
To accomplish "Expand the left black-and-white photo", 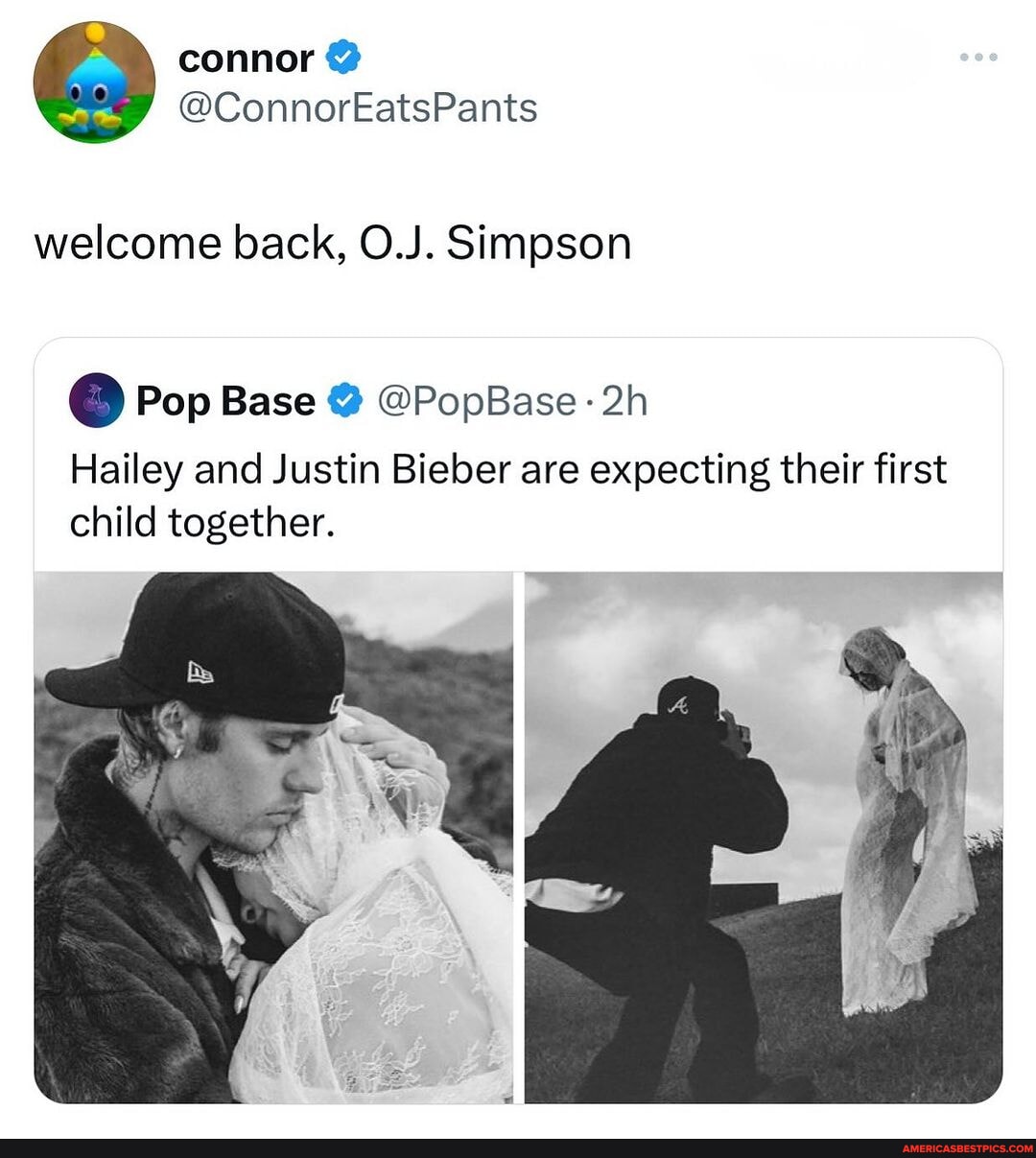I will point(273,835).
